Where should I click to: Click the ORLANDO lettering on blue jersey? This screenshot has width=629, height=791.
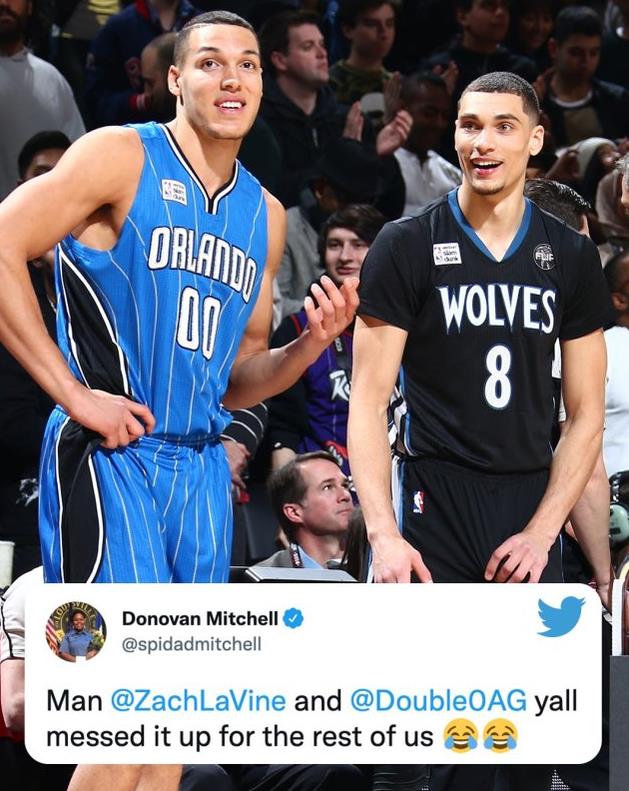pyautogui.click(x=203, y=262)
